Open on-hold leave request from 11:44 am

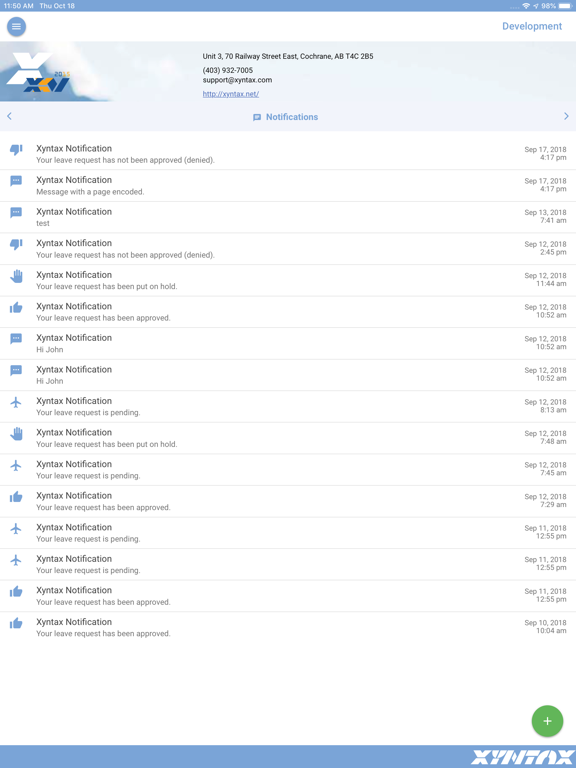(x=288, y=281)
